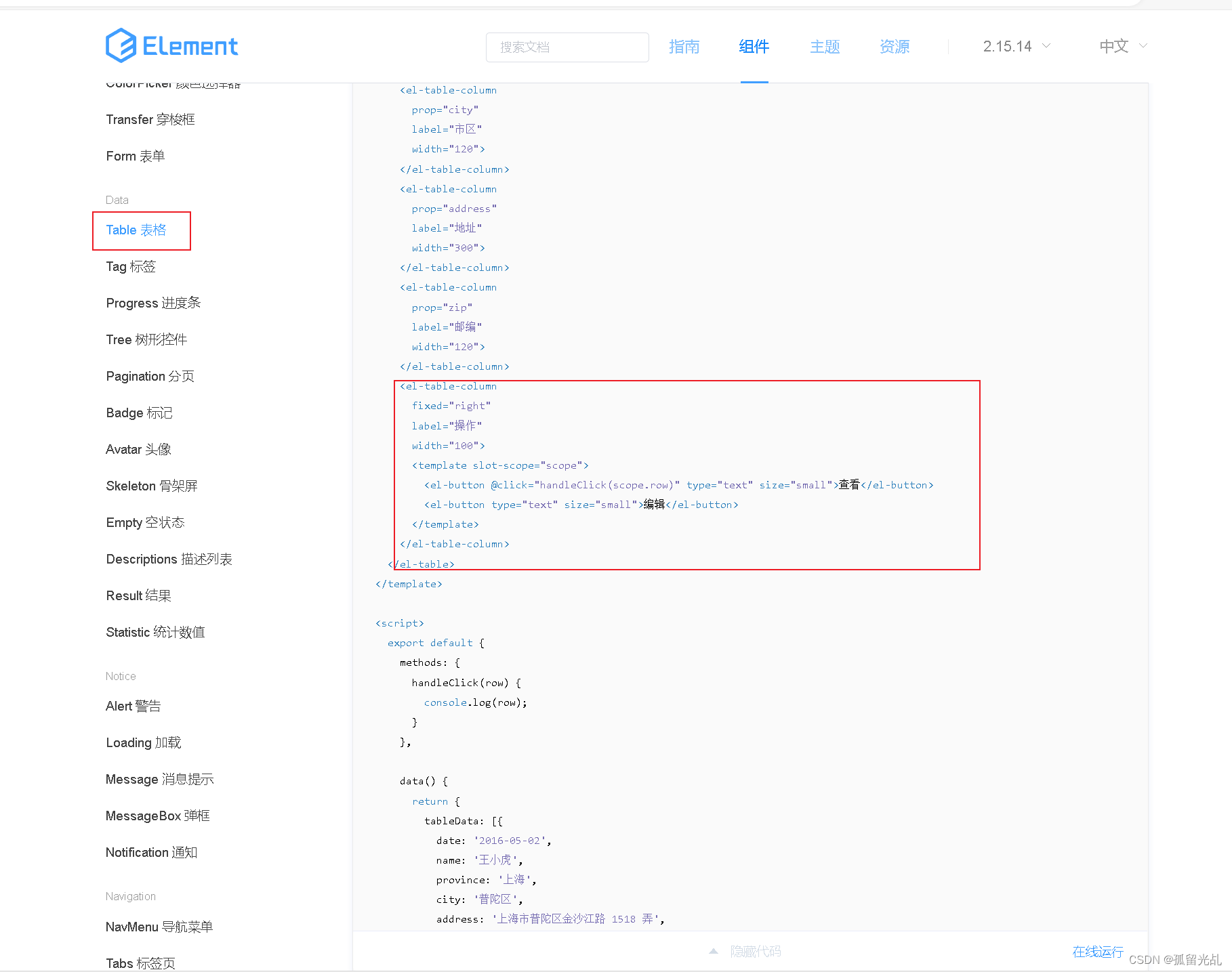Open Tree 树形控件 in the sidebar
Viewport: 1232px width, 972px height.
click(146, 339)
